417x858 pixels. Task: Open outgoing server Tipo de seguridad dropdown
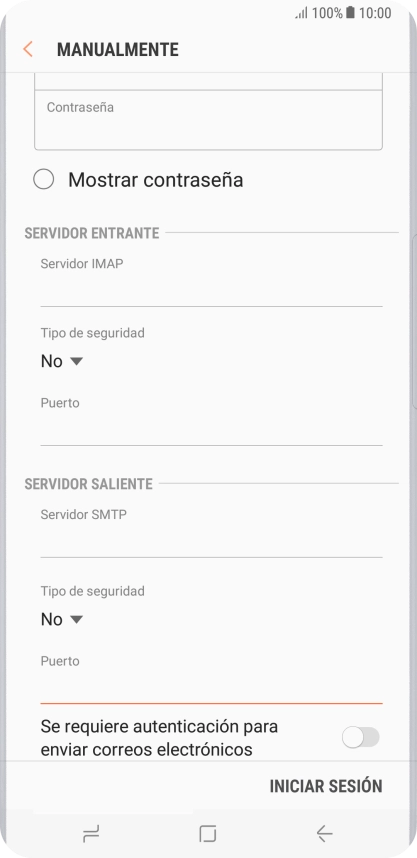[x=61, y=619]
